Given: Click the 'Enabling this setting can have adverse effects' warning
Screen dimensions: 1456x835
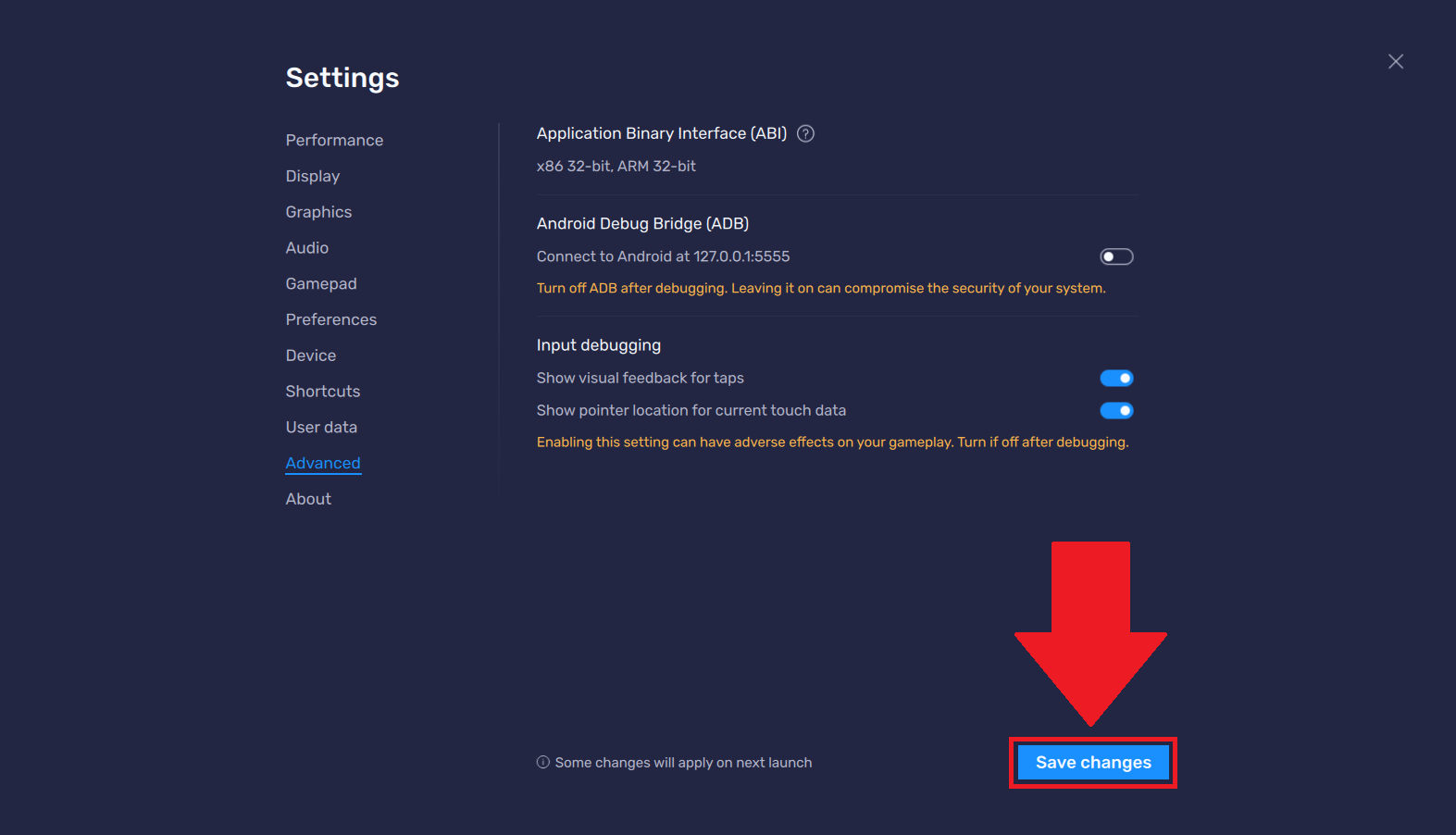Looking at the screenshot, I should tap(833, 442).
